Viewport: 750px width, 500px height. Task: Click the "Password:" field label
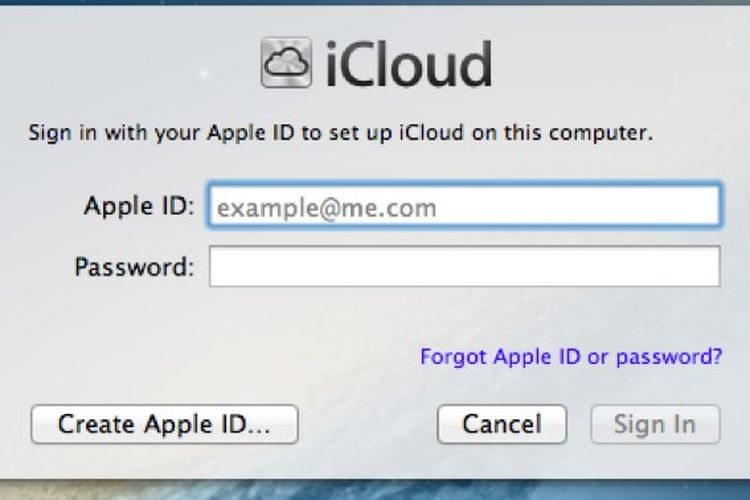click(134, 267)
